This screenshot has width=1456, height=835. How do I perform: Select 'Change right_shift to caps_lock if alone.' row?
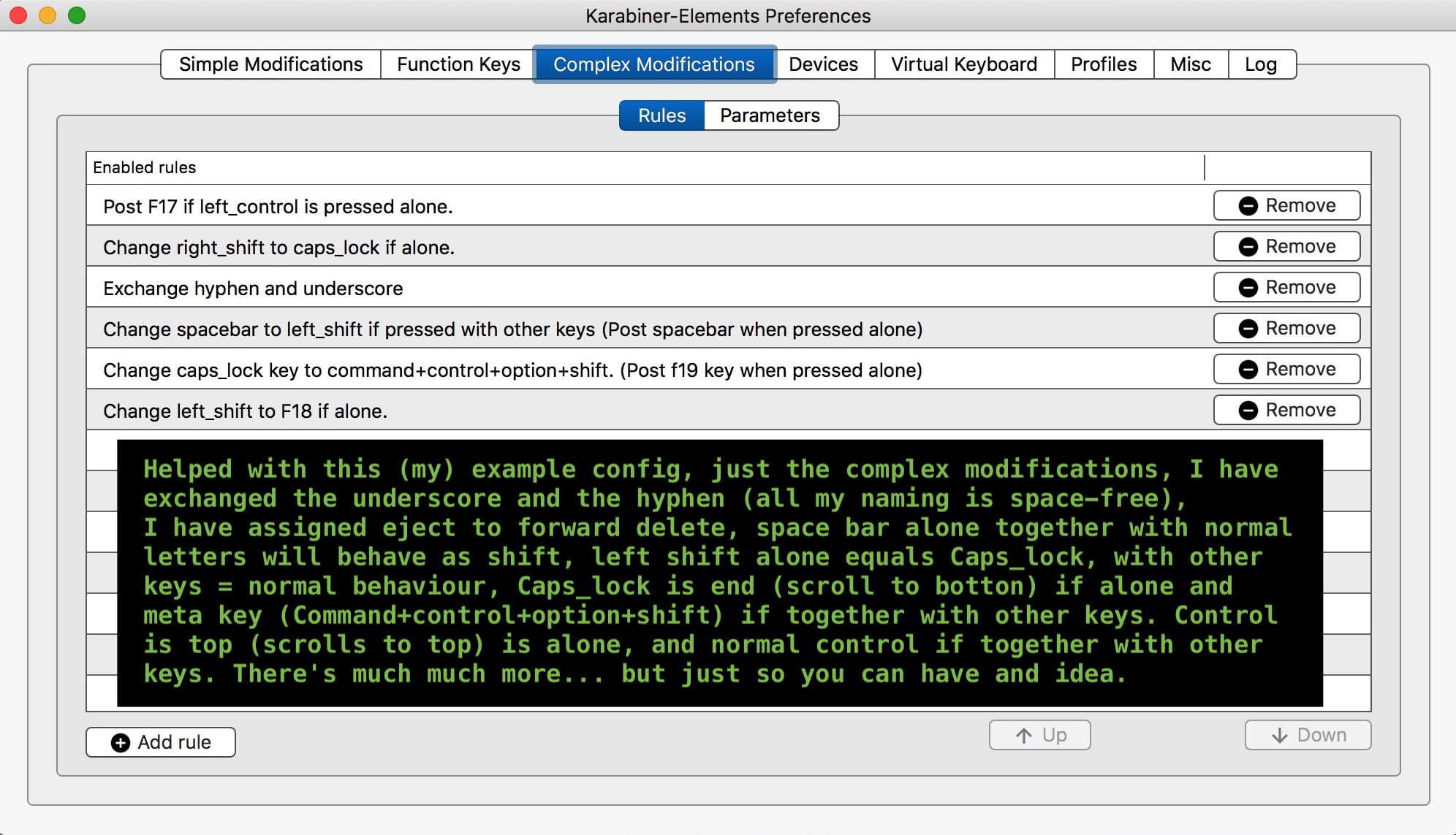click(x=728, y=246)
